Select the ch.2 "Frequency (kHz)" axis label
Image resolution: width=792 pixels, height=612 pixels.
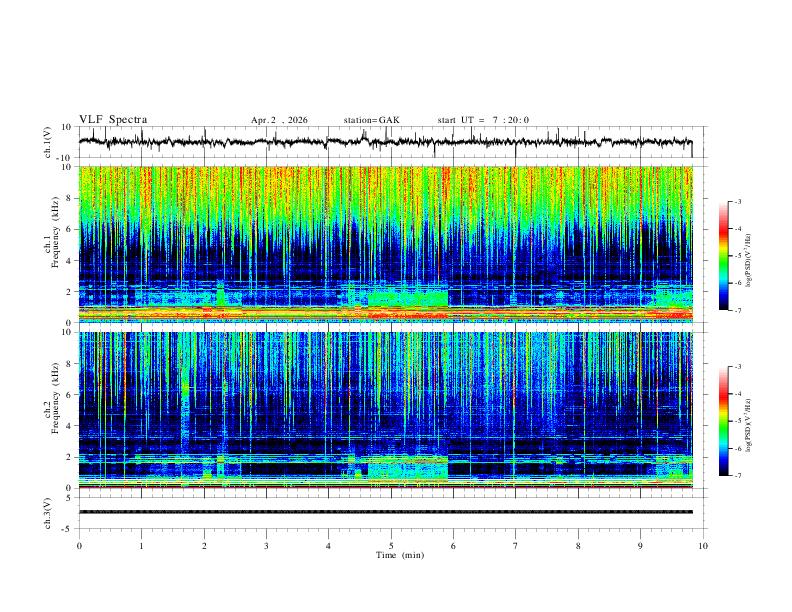(55, 398)
